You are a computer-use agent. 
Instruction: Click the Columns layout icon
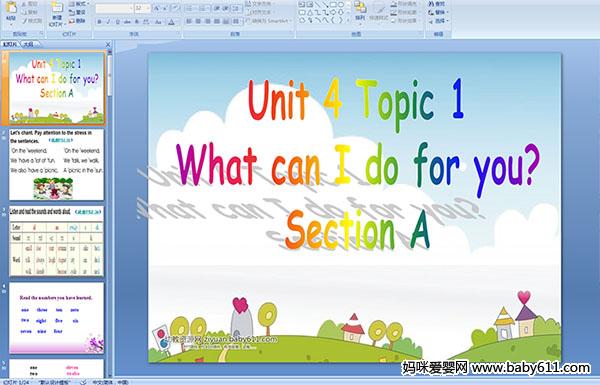(236, 21)
